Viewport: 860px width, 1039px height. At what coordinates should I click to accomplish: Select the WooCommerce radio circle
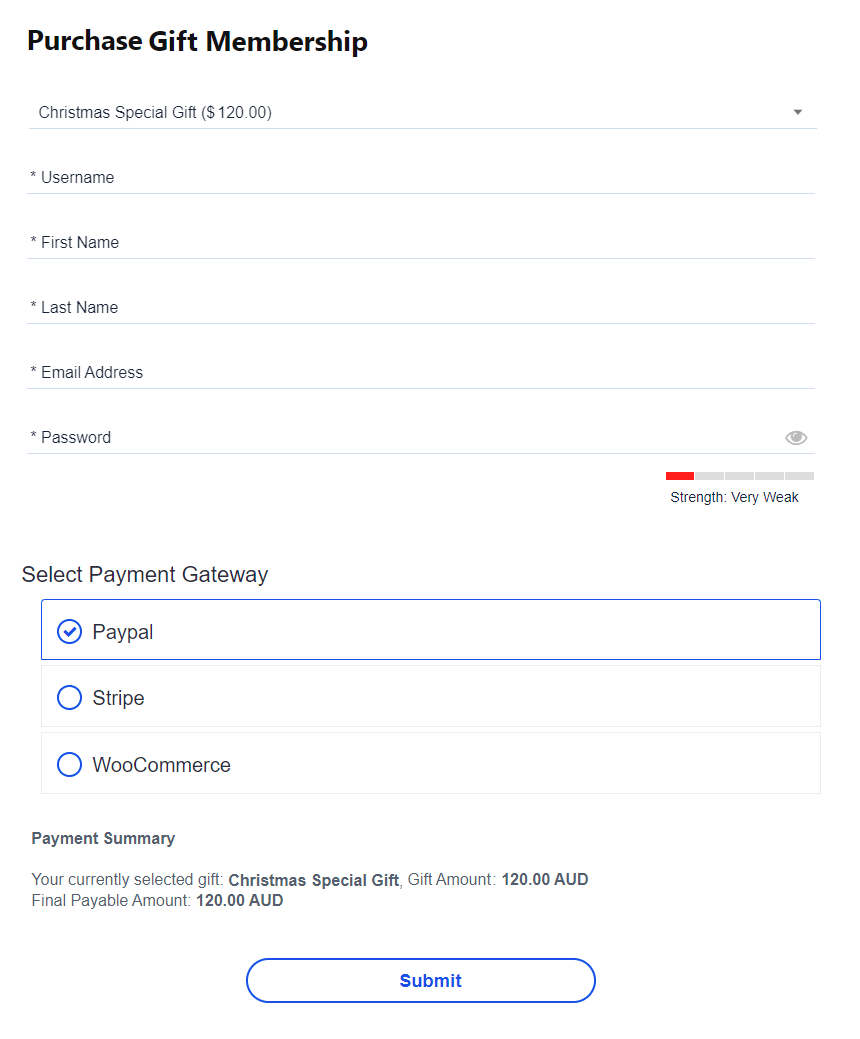[70, 764]
